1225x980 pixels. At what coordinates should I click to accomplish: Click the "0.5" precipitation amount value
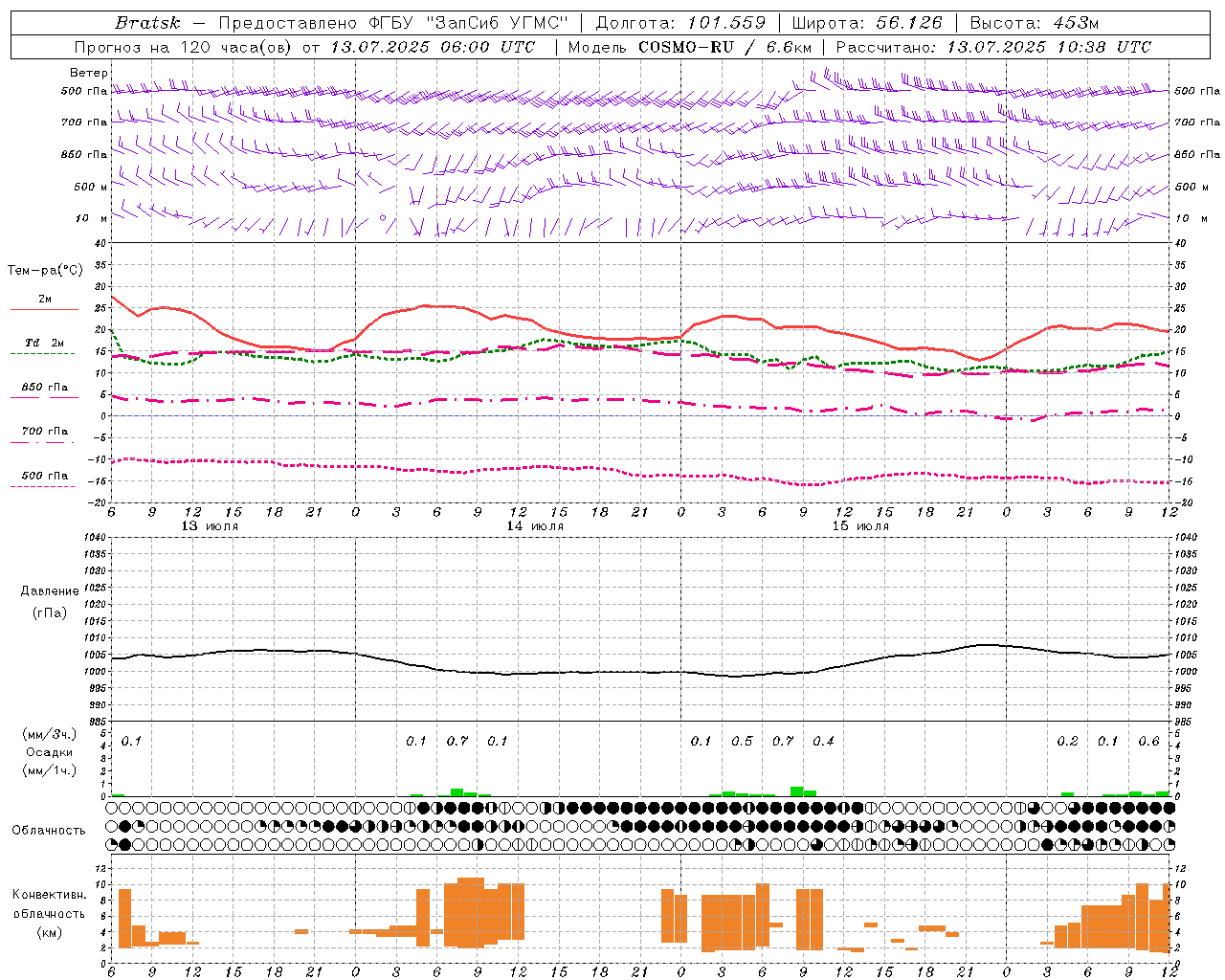[742, 741]
